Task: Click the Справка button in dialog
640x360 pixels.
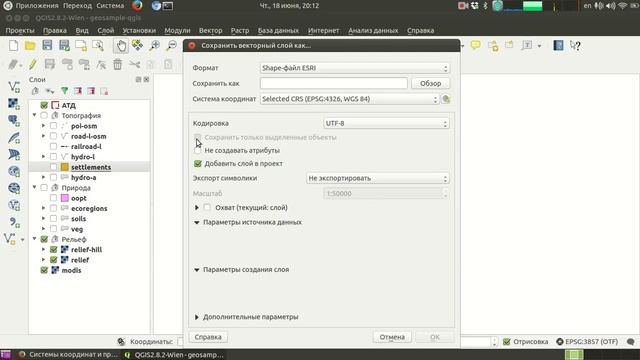Action: tap(208, 337)
